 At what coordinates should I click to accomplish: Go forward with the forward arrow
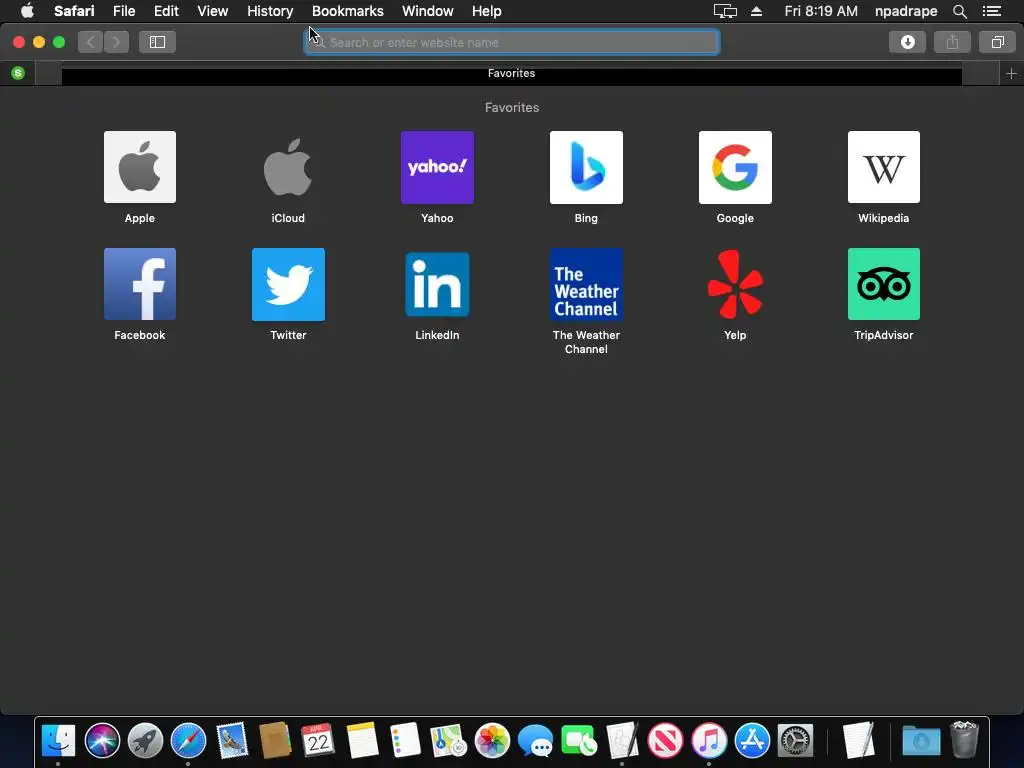pyautogui.click(x=116, y=42)
